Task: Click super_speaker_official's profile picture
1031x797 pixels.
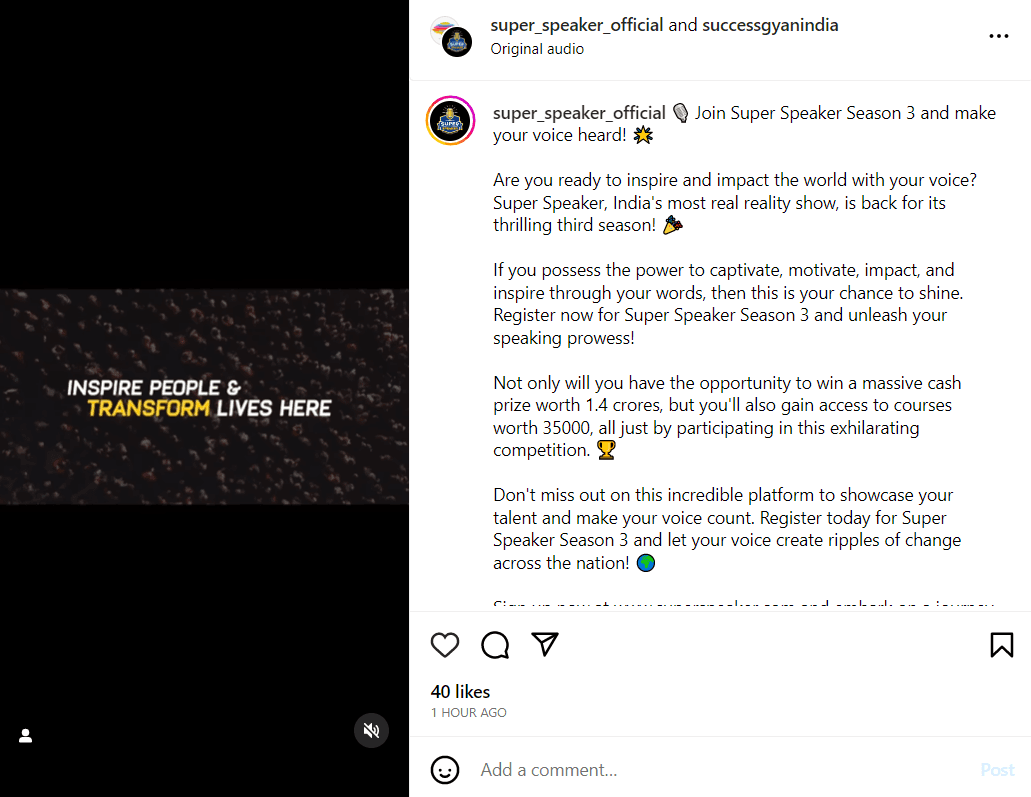Action: (x=450, y=120)
